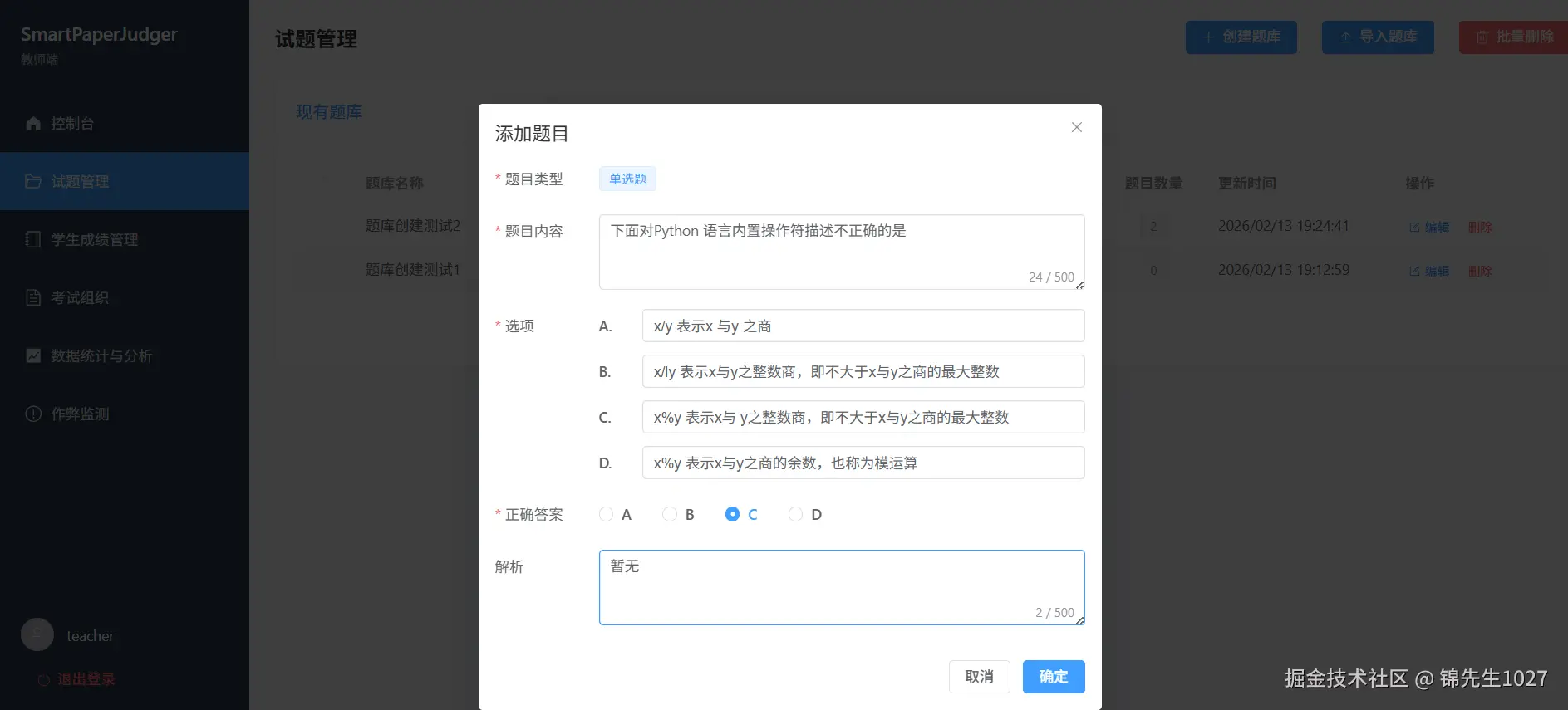Click the teacher avatar icon

click(x=37, y=634)
